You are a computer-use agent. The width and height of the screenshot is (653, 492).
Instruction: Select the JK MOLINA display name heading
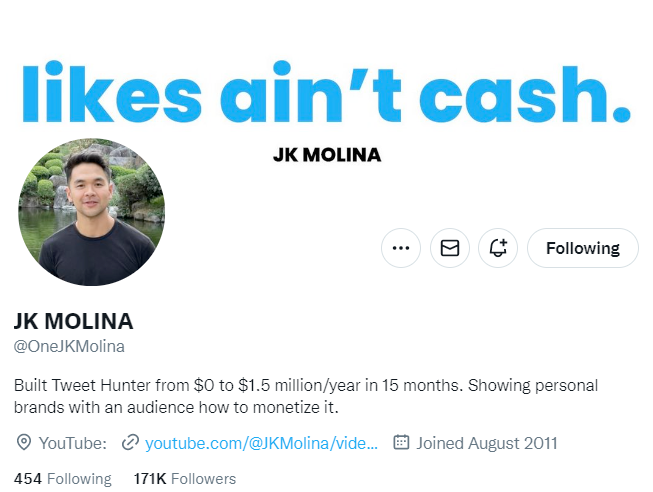[x=73, y=321]
